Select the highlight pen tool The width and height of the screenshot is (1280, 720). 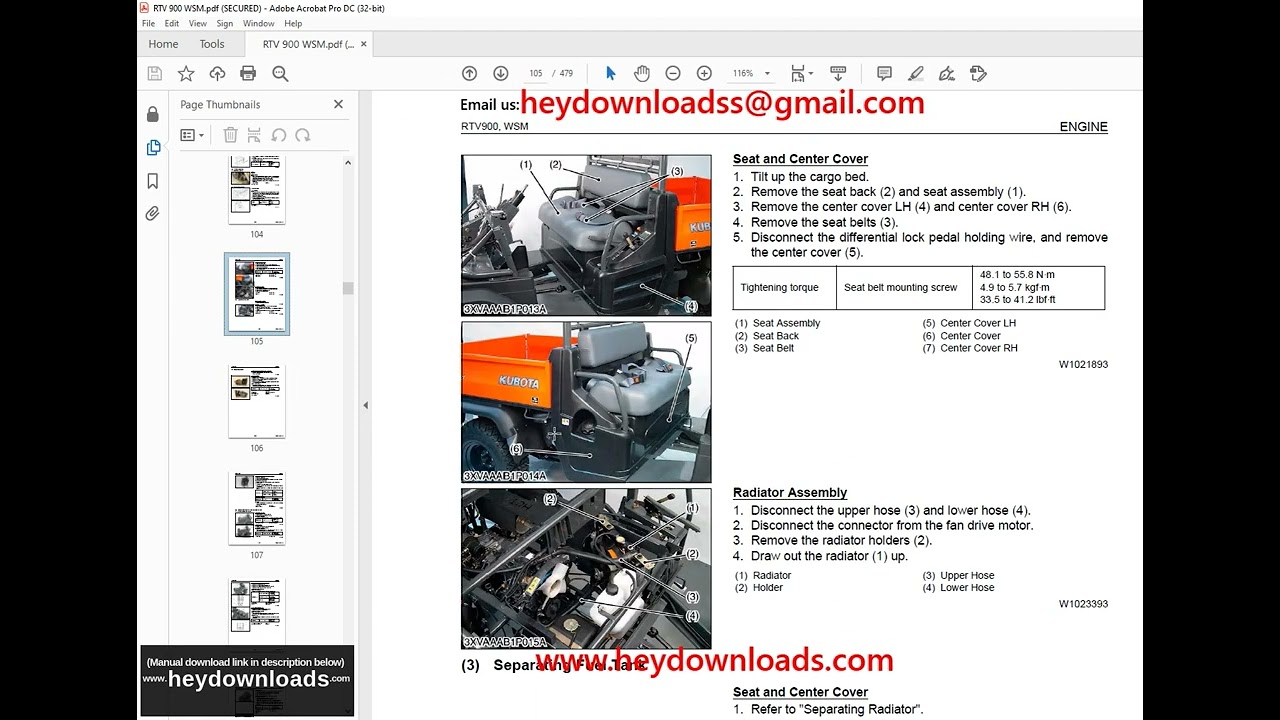pyautogui.click(x=915, y=73)
